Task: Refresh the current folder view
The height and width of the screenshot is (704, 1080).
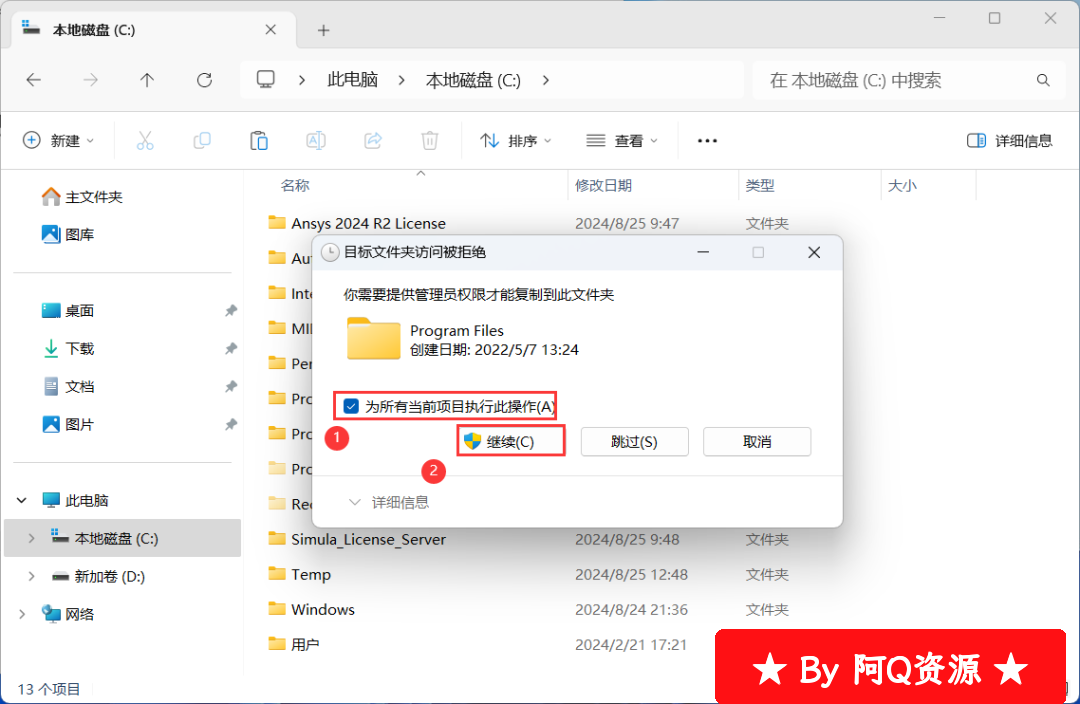Action: click(205, 80)
